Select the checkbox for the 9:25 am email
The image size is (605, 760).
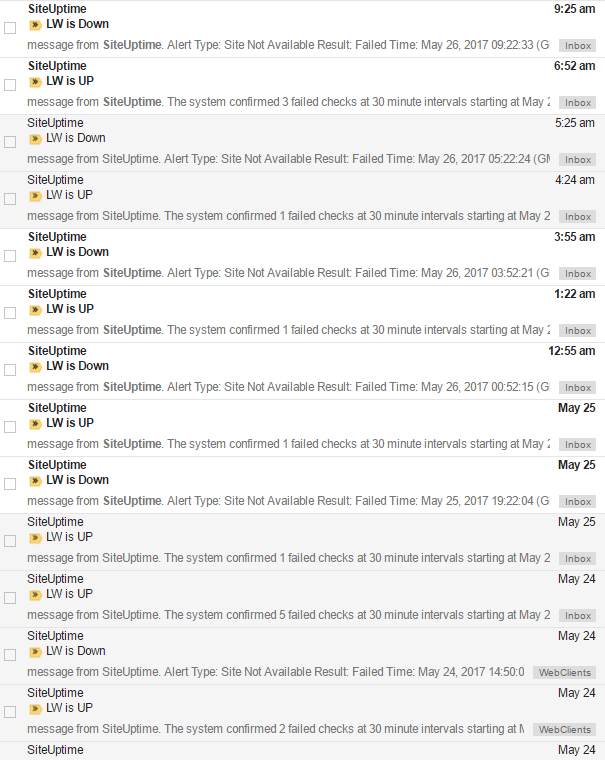pyautogui.click(x=10, y=28)
